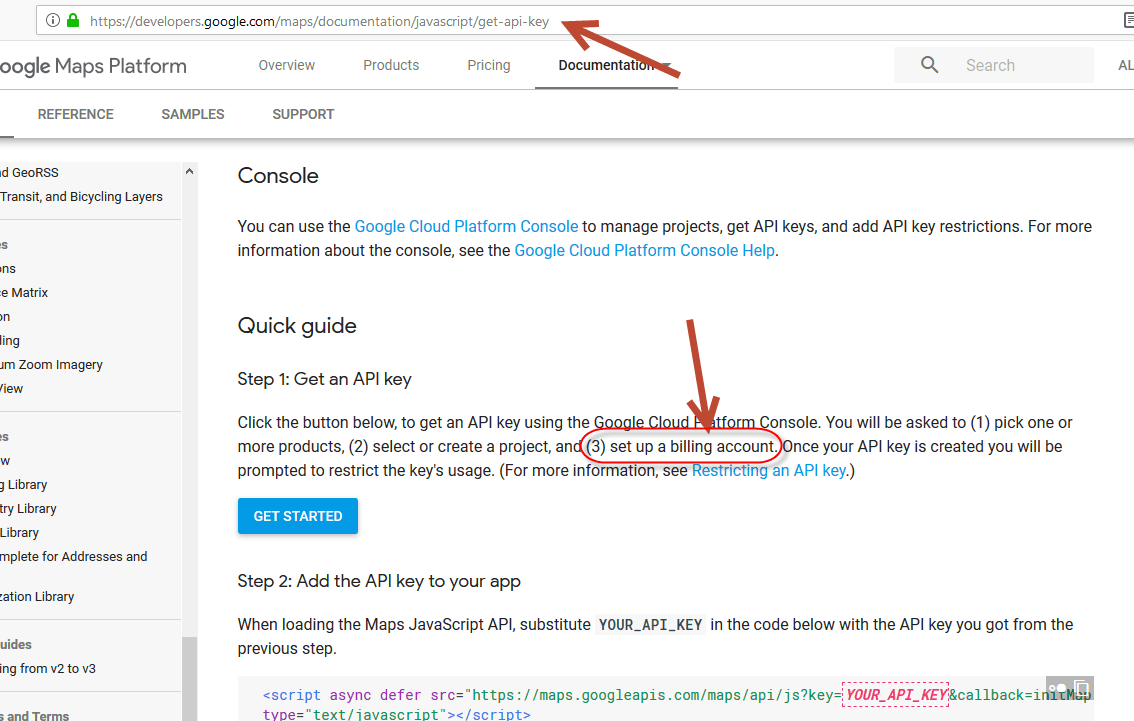Click the site information icon in address bar
Viewport: 1134px width, 721px height.
coord(53,20)
